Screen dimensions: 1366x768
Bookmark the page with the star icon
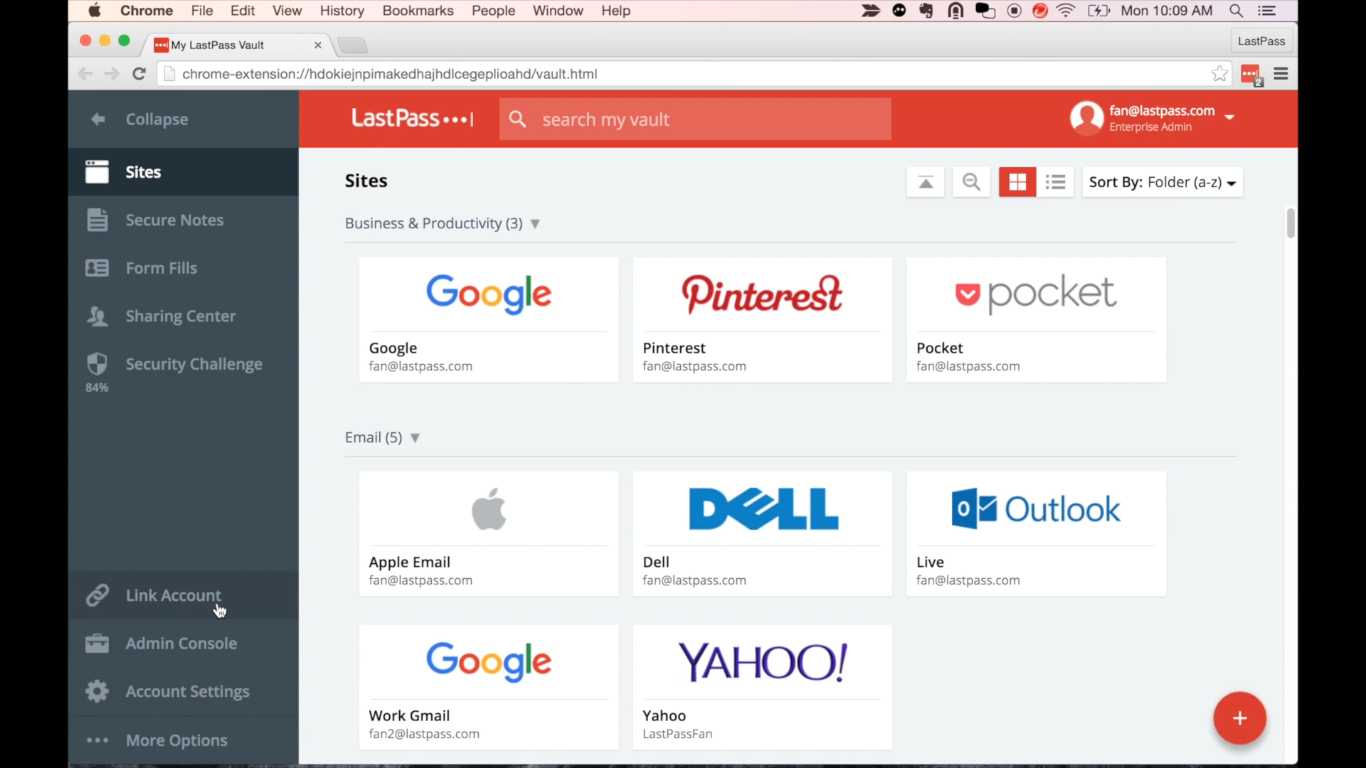(x=1219, y=74)
